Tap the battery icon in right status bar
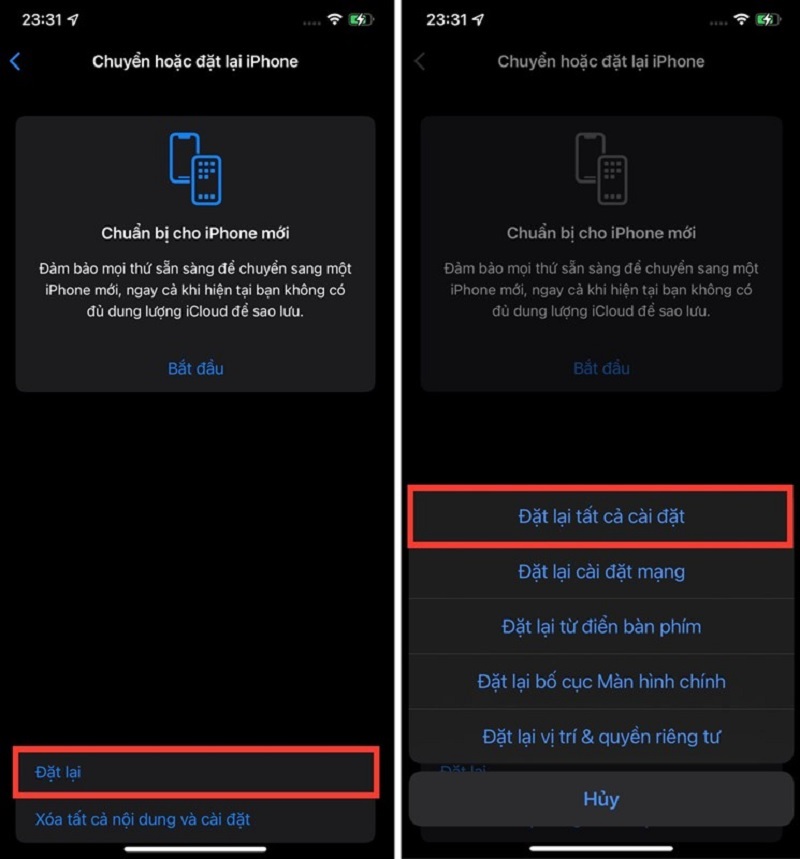This screenshot has height=859, width=800. click(768, 20)
